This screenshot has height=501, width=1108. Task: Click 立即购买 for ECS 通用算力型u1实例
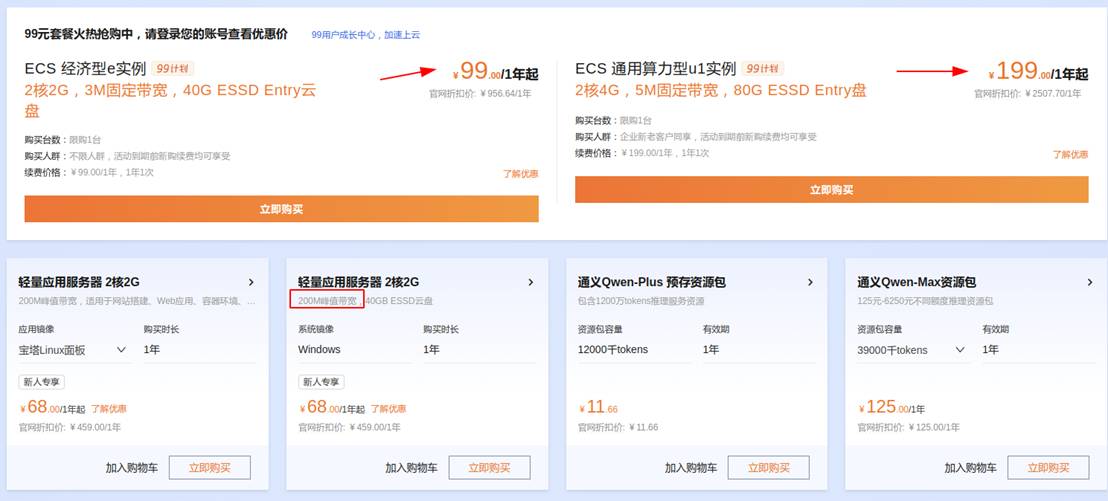(832, 189)
